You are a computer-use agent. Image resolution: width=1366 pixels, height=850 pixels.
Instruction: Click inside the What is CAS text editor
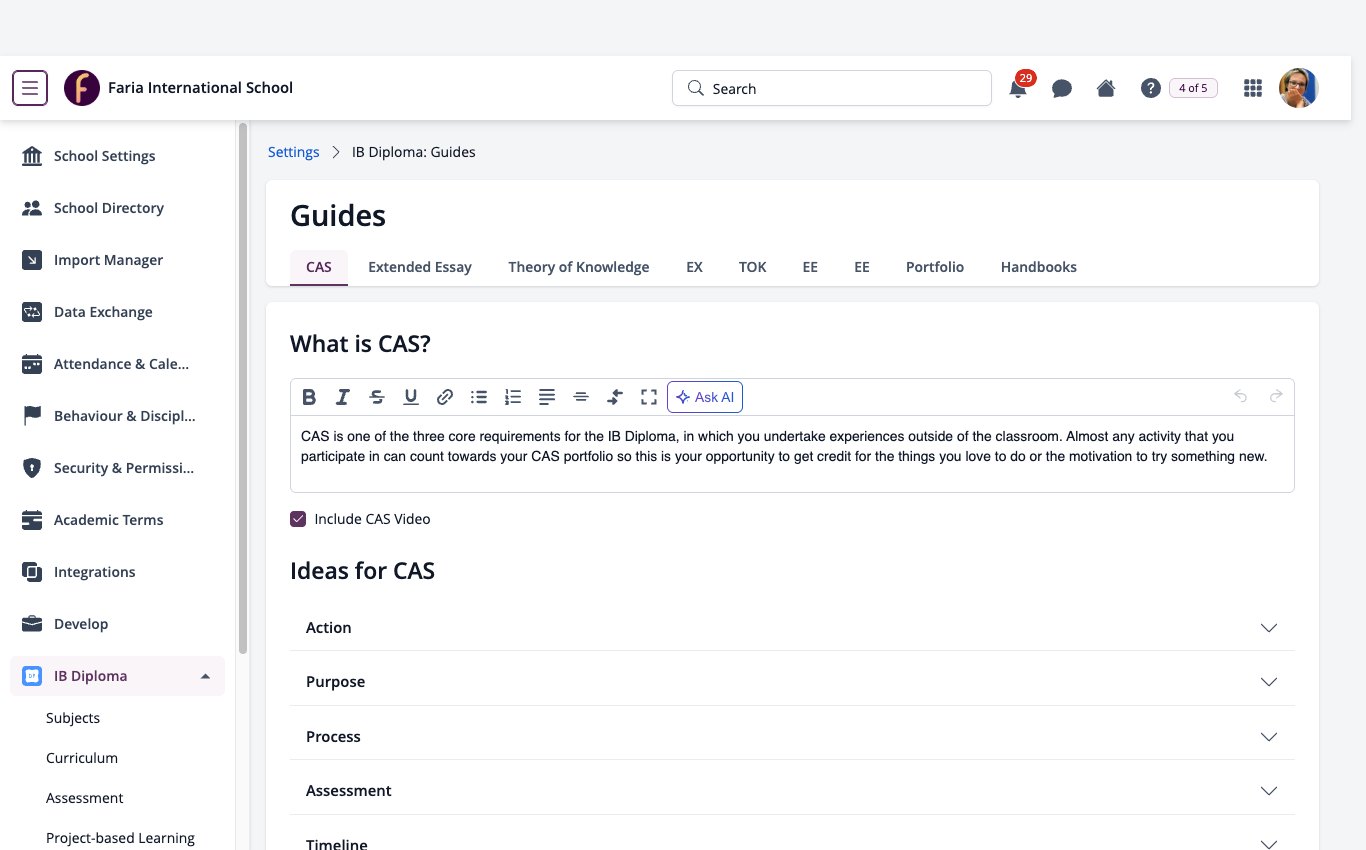792,453
